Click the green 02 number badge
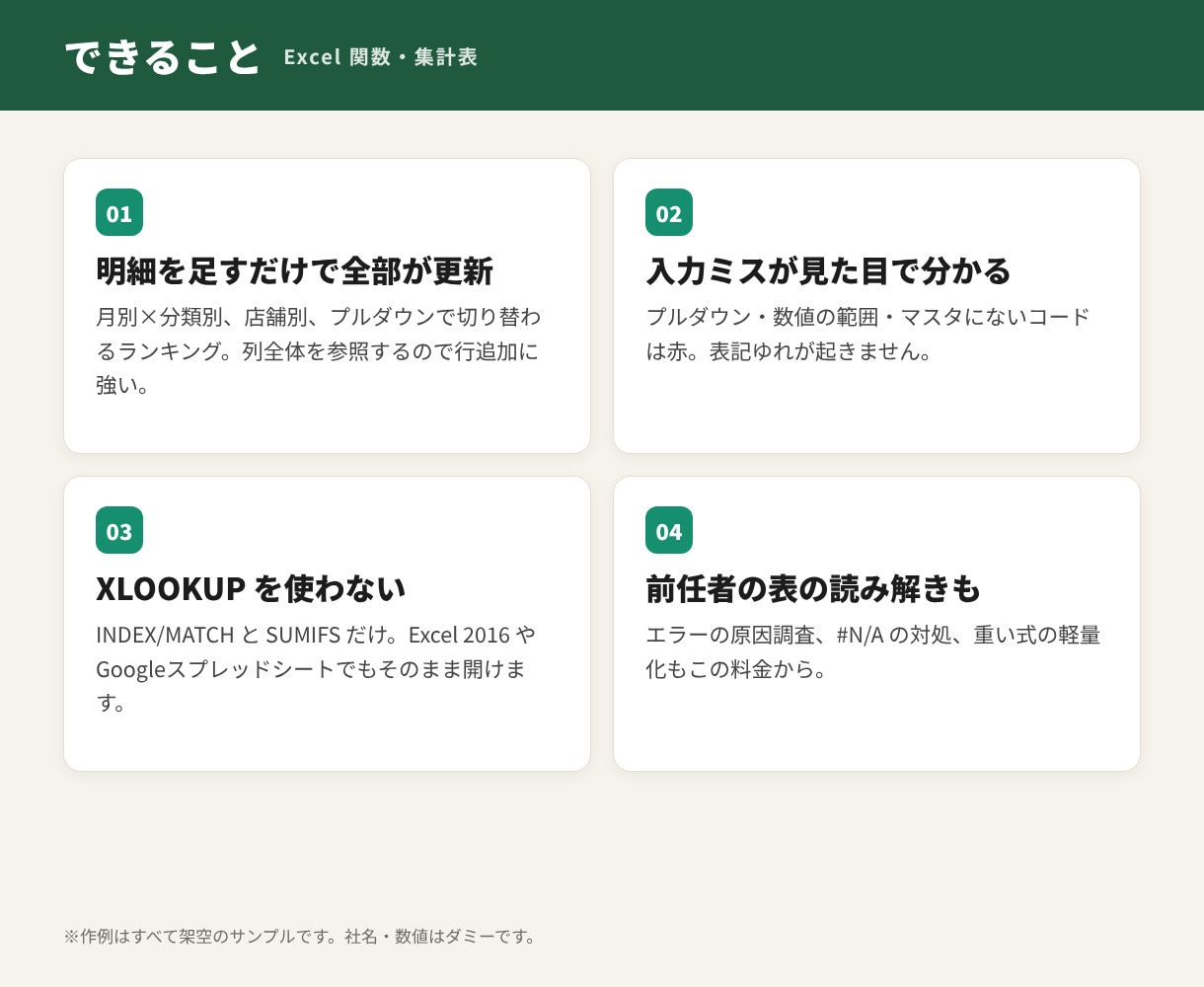The height and width of the screenshot is (987, 1204). coord(669,212)
